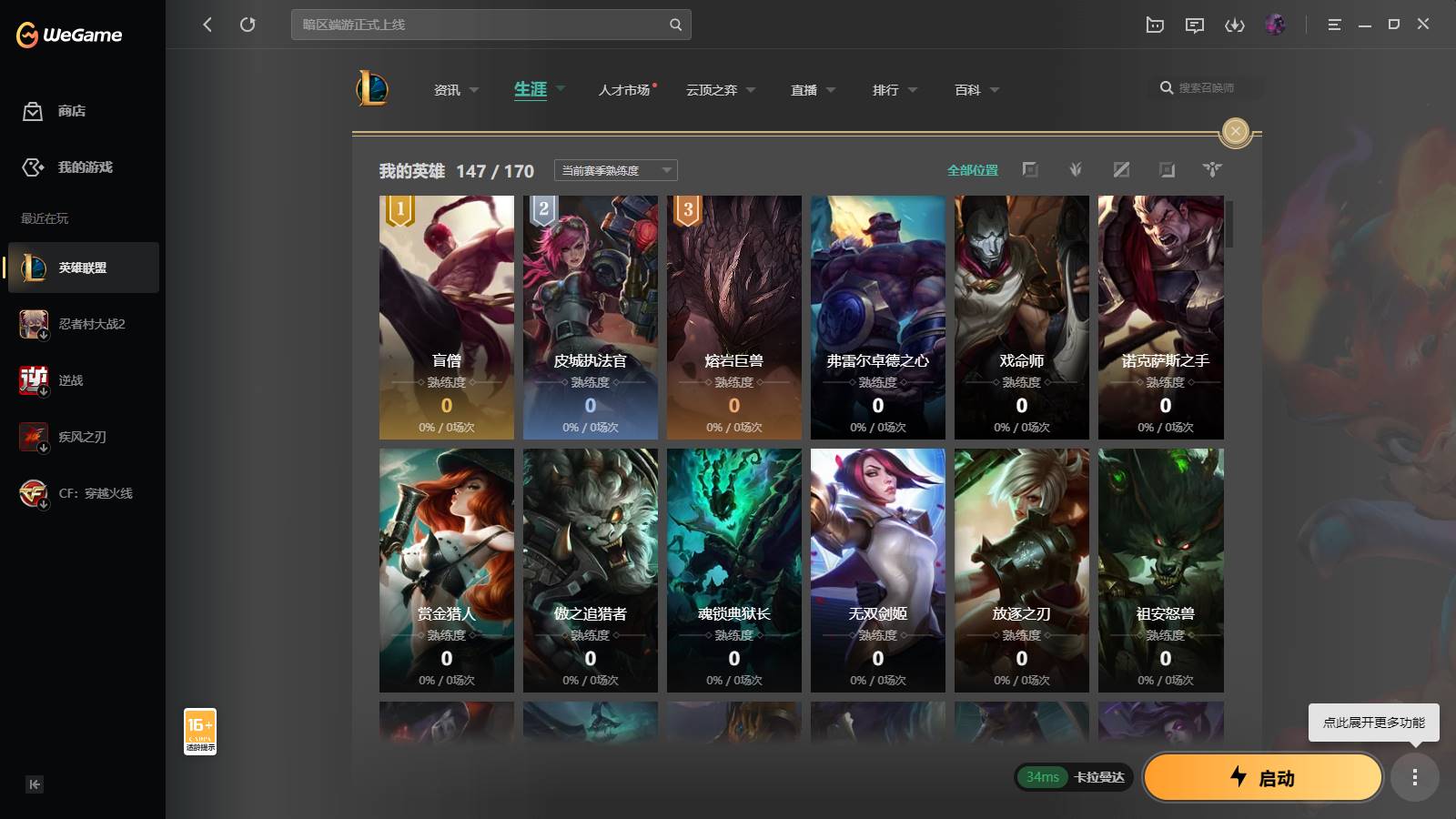Select 英雄联盟 in the recent games list
1456x819 pixels.
[83, 268]
